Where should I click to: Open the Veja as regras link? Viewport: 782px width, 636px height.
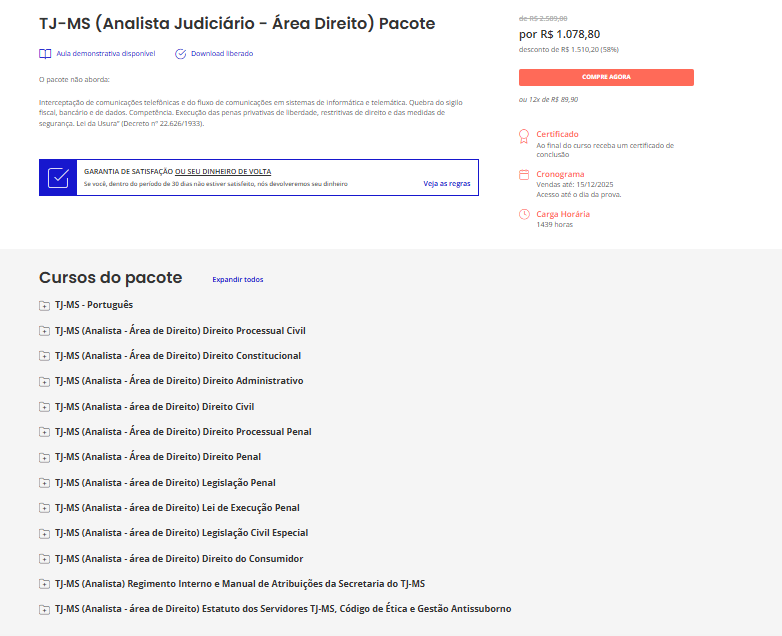pyautogui.click(x=446, y=184)
